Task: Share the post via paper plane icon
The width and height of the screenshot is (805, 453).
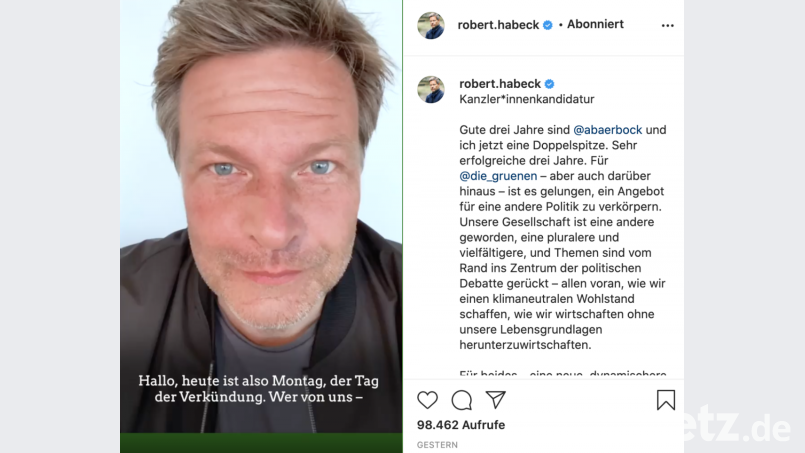Action: click(495, 400)
